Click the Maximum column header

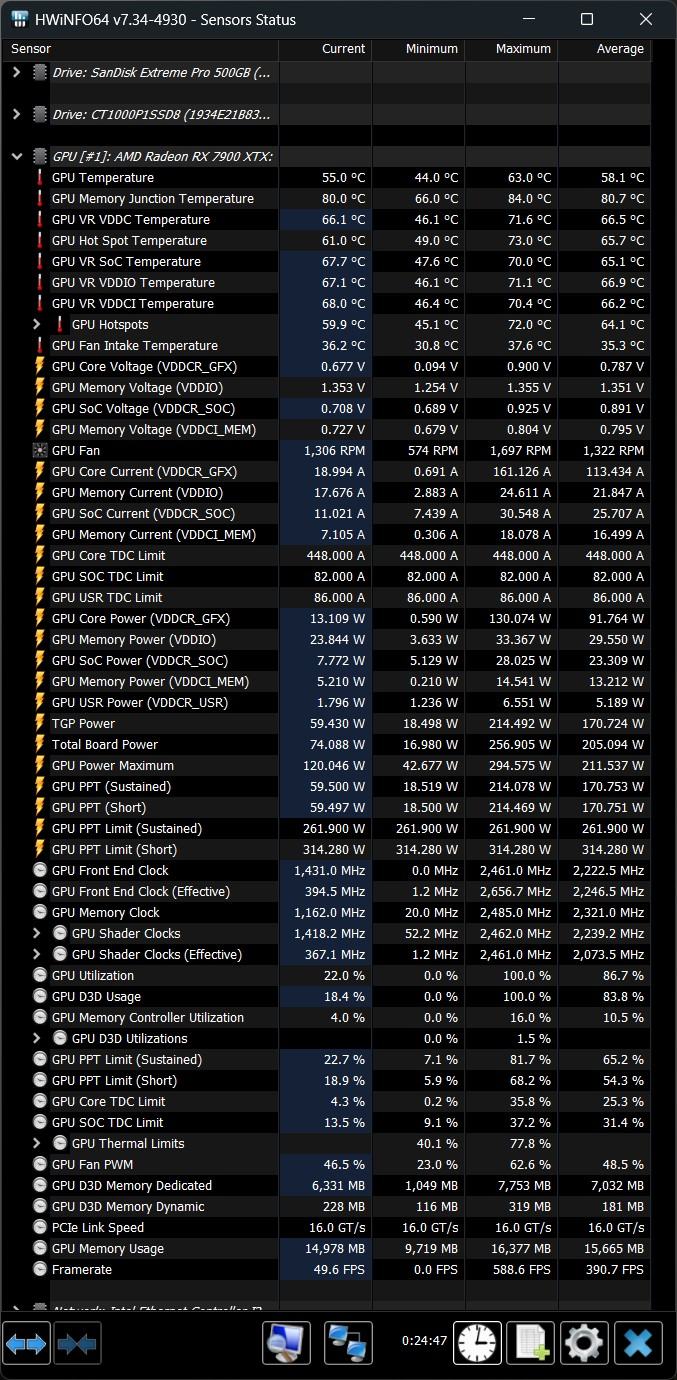[511, 49]
